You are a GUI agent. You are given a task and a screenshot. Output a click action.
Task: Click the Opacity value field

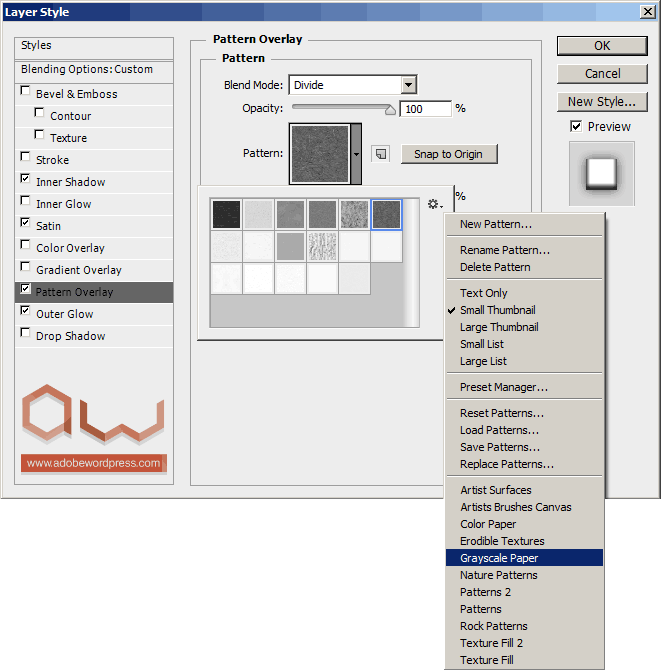(x=425, y=109)
